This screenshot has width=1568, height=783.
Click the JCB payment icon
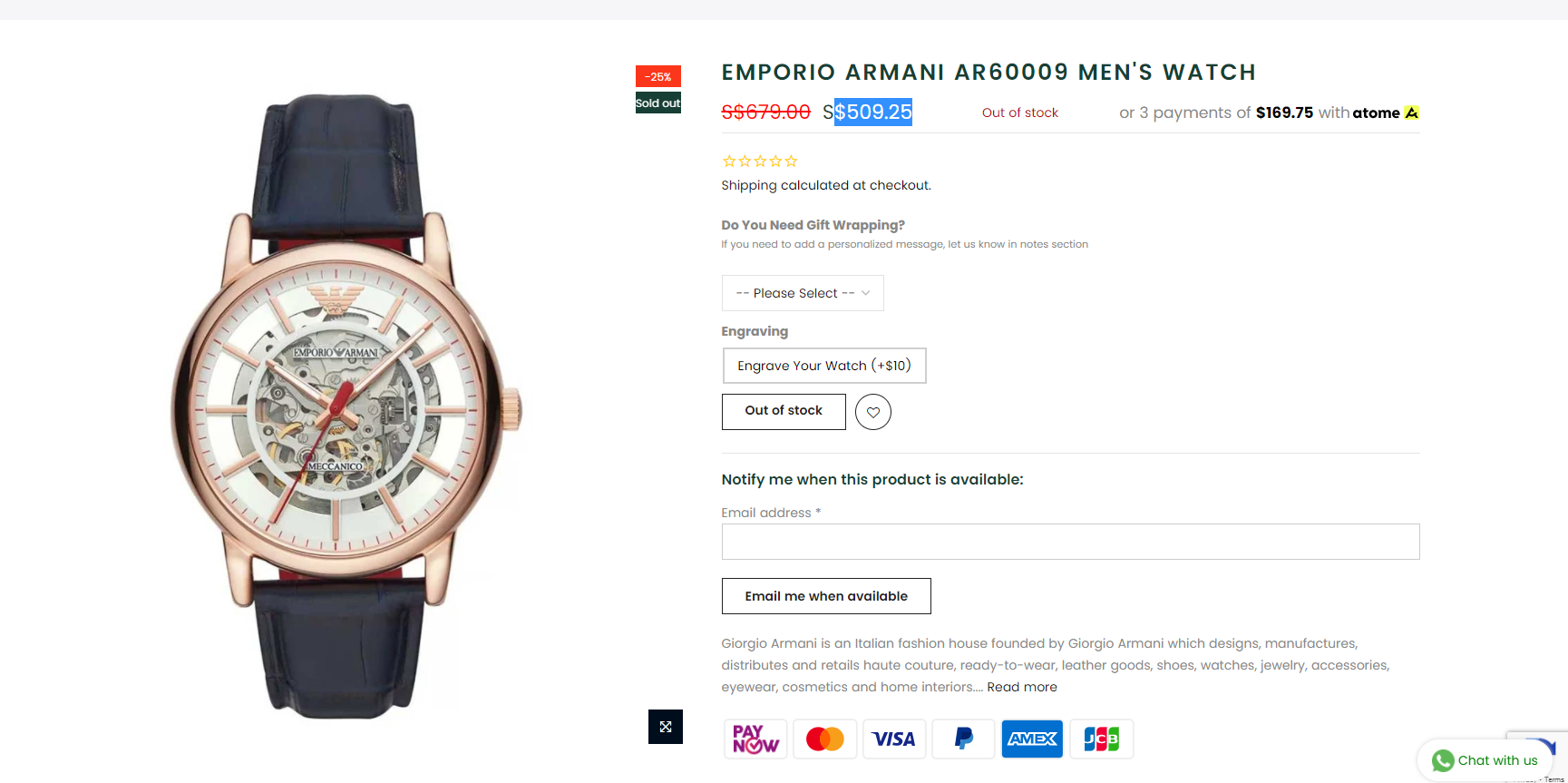tap(1101, 739)
